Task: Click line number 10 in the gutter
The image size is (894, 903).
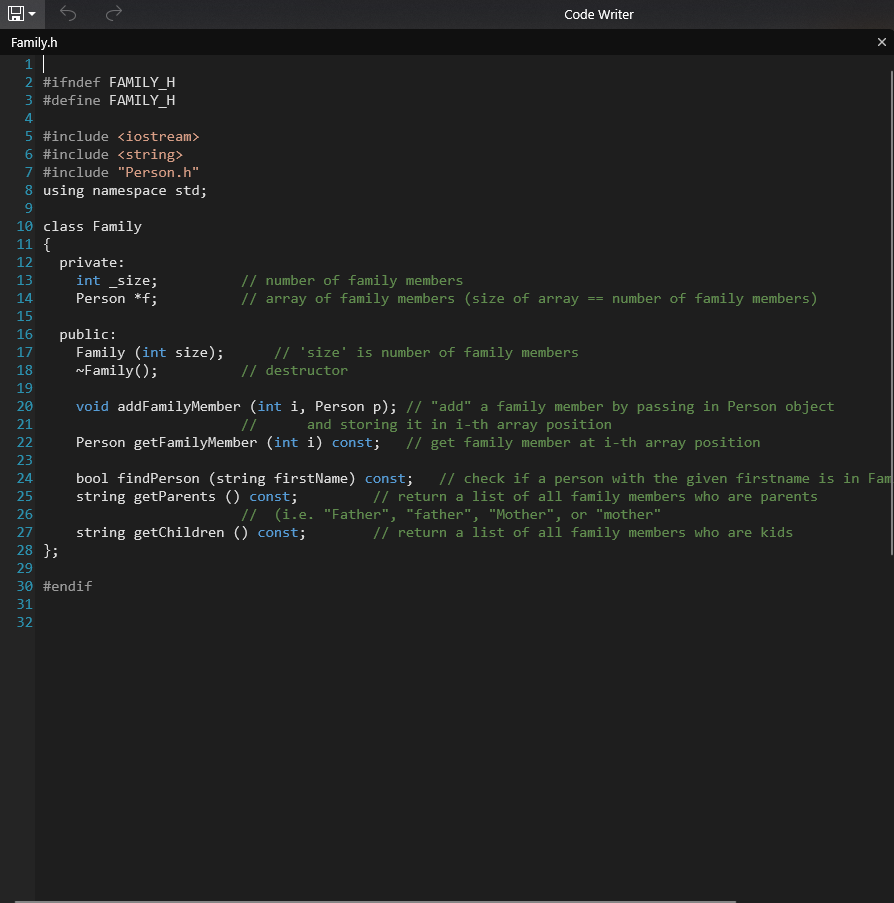Action: pos(25,226)
